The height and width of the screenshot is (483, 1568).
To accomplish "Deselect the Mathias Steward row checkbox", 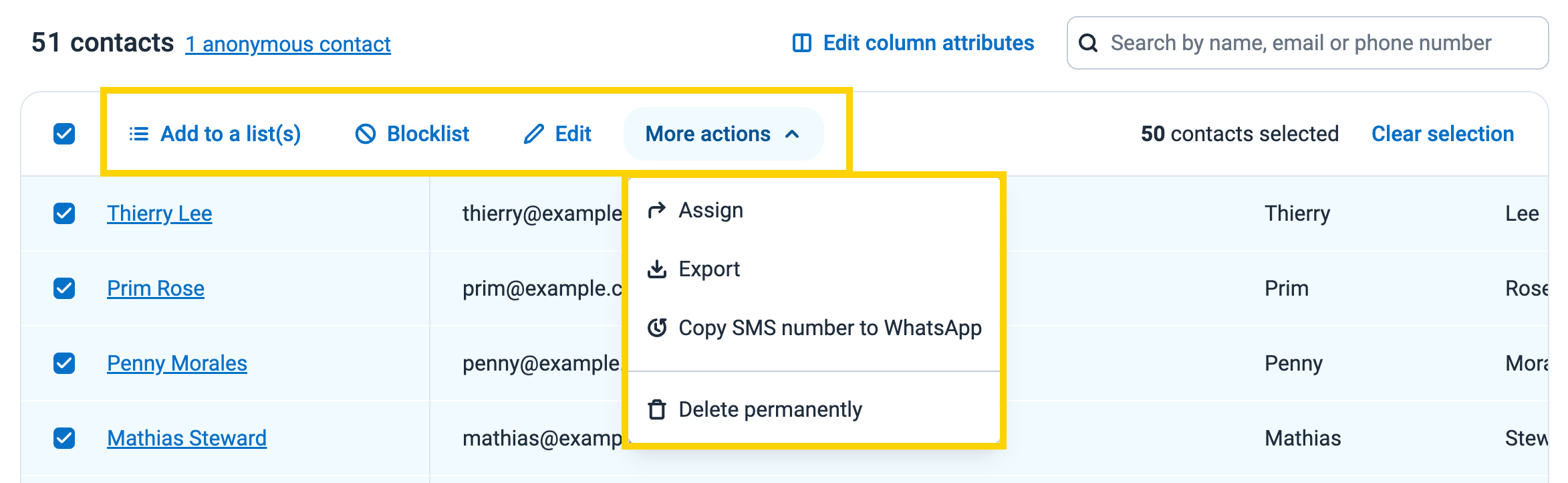I will tap(64, 438).
